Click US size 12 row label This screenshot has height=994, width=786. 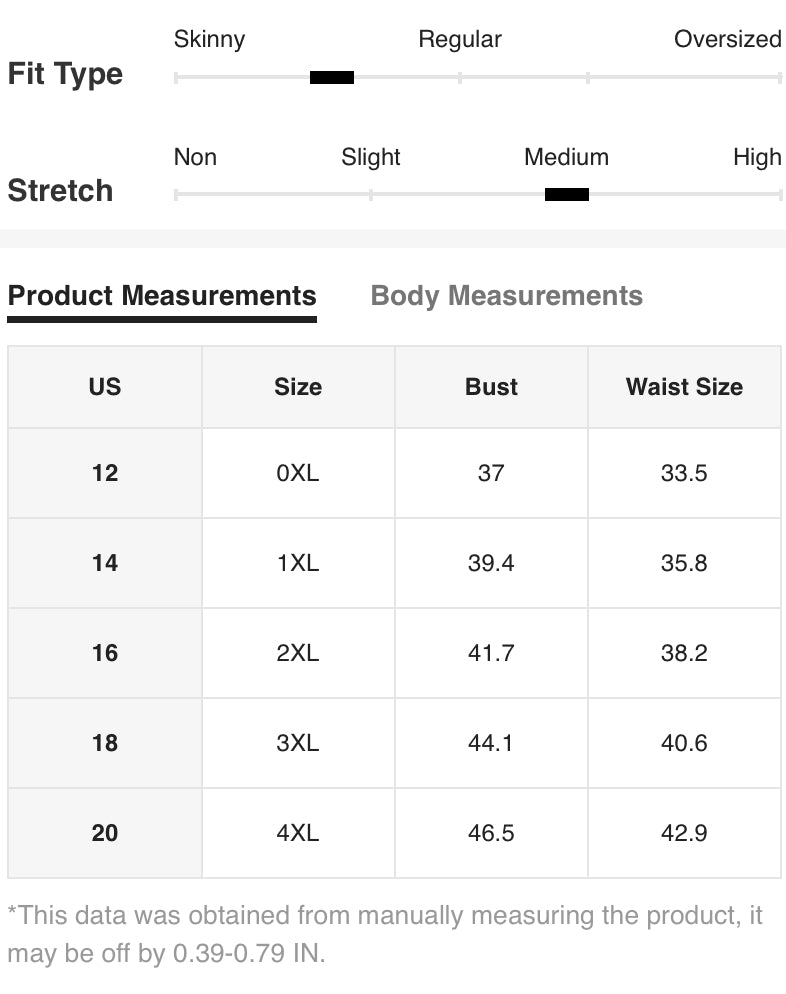click(x=105, y=473)
